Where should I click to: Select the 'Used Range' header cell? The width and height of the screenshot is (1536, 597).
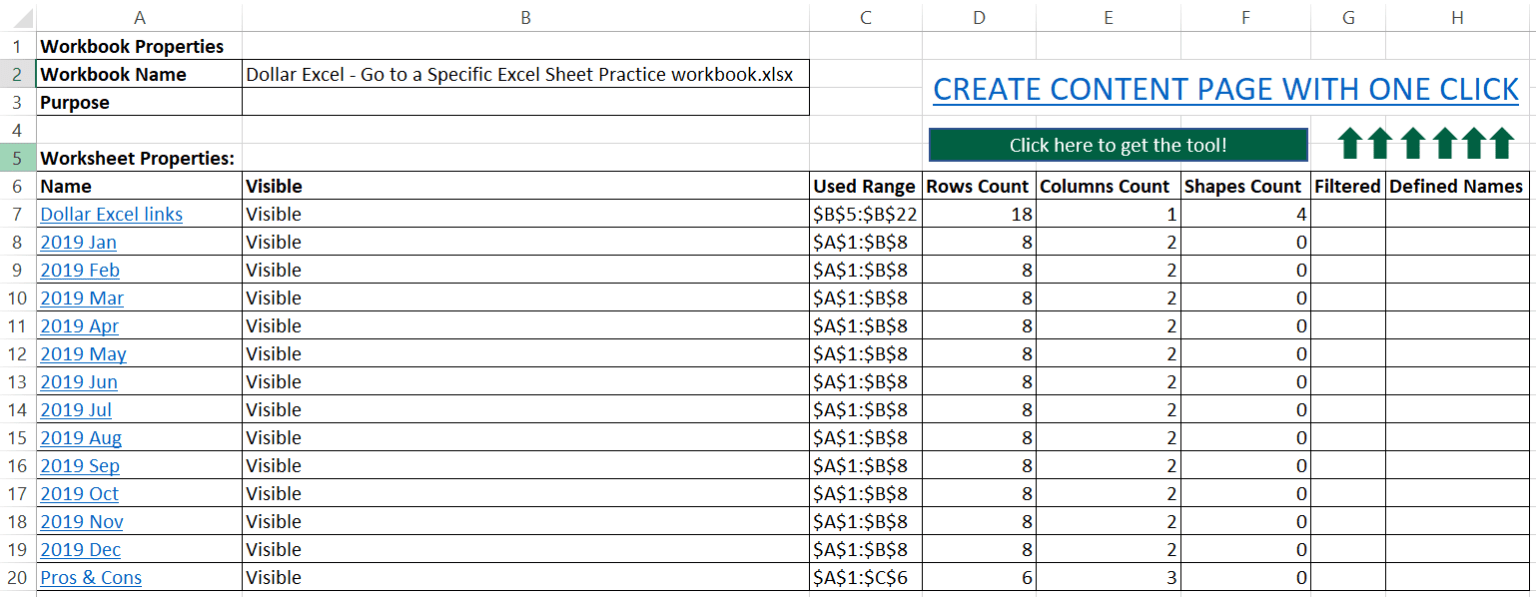[866, 186]
